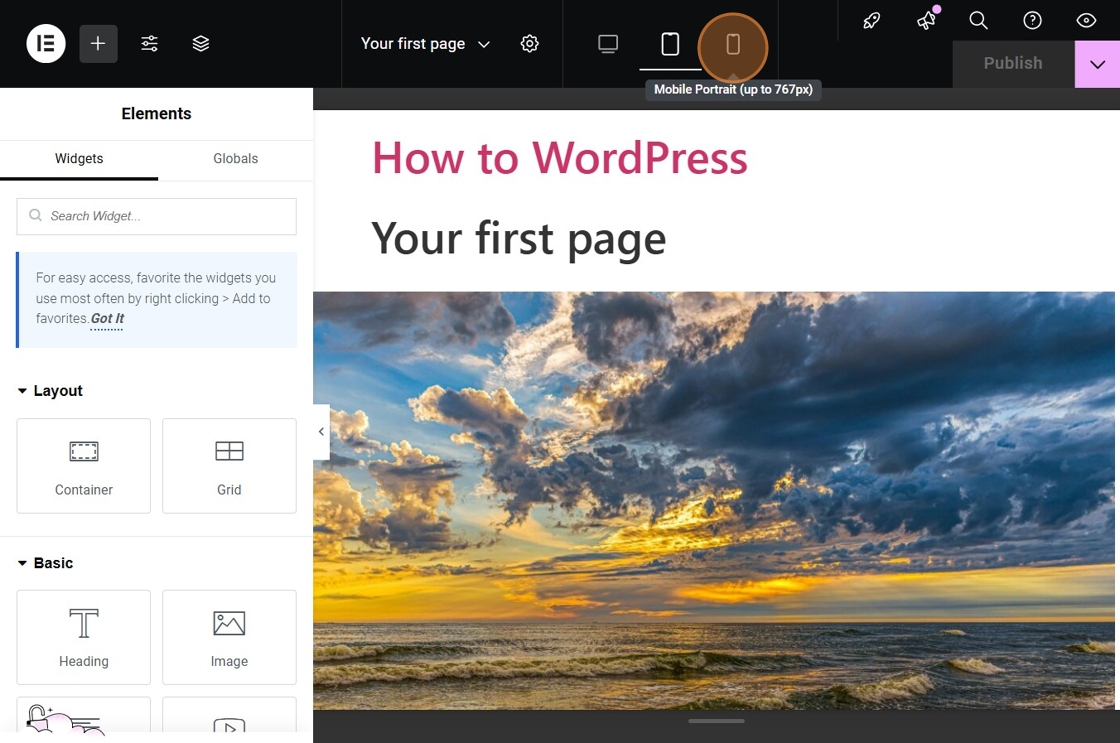This screenshot has width=1120, height=743.
Task: Switch to the Globals tab
Action: [x=236, y=159]
